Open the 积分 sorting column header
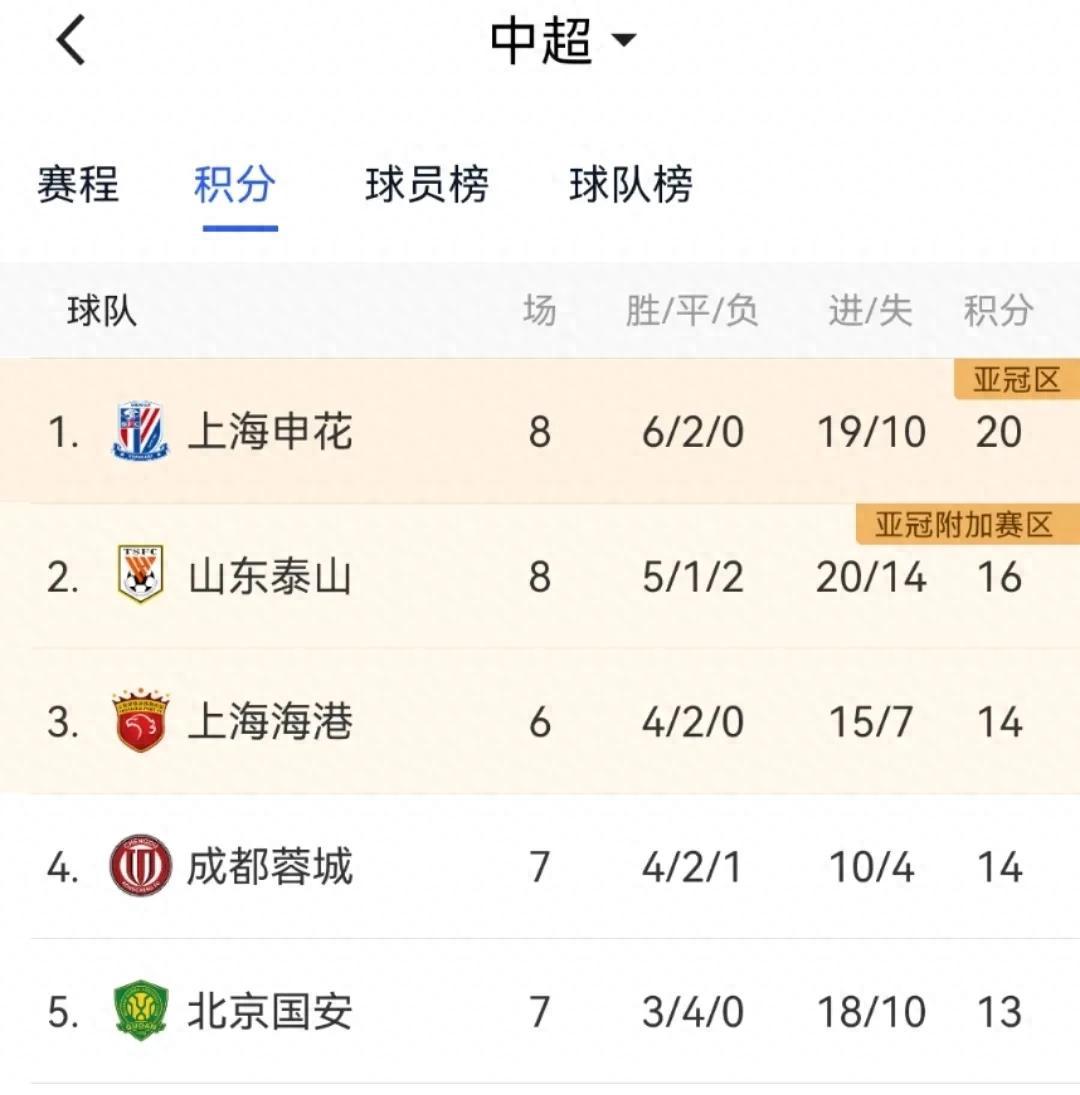Viewport: 1080px width, 1095px height. point(998,310)
